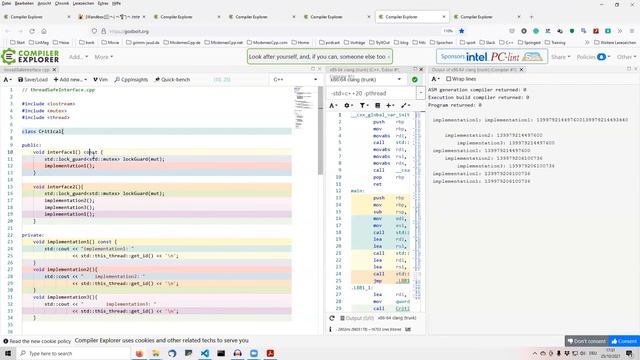This screenshot has height=360, width=640.
Task: Open the assembly filter funnel menu
Action: (363, 105)
